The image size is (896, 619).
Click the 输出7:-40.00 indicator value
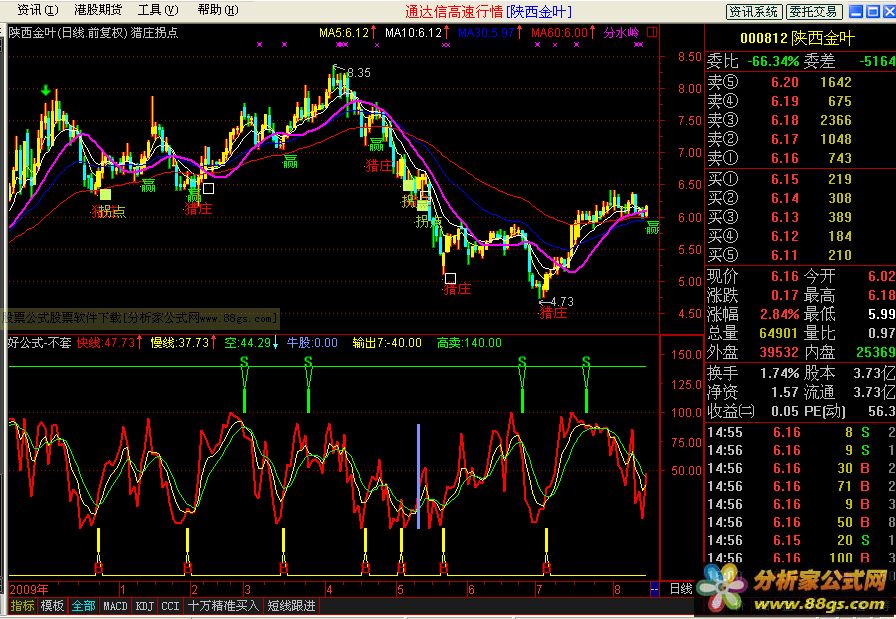(x=387, y=343)
